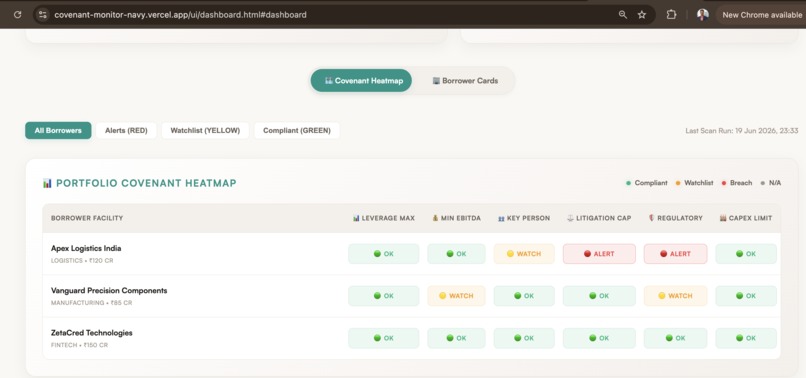
Task: Click ZetaCred Leverage Max OK cell
Action: click(383, 338)
